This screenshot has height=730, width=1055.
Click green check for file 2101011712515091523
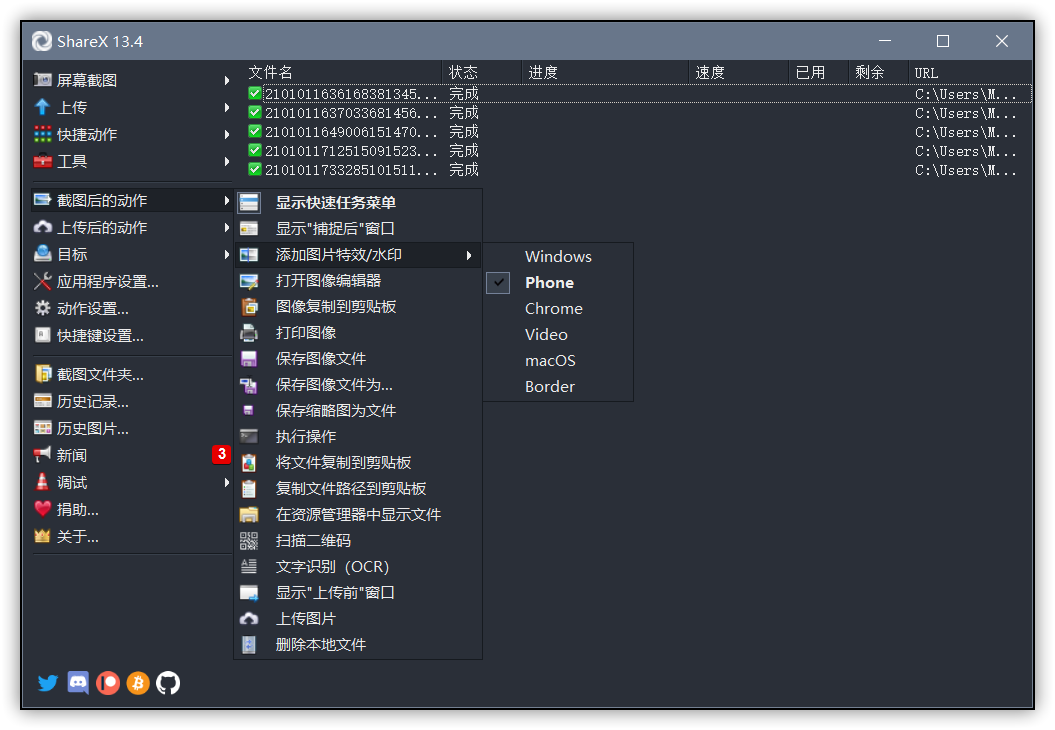(x=254, y=150)
